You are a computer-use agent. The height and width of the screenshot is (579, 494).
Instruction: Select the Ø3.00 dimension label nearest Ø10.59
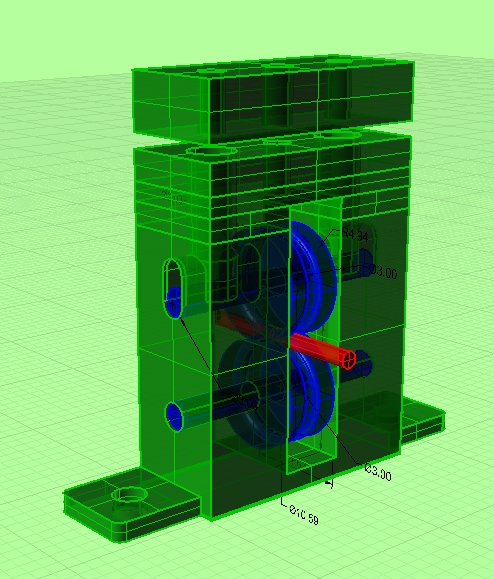378,472
